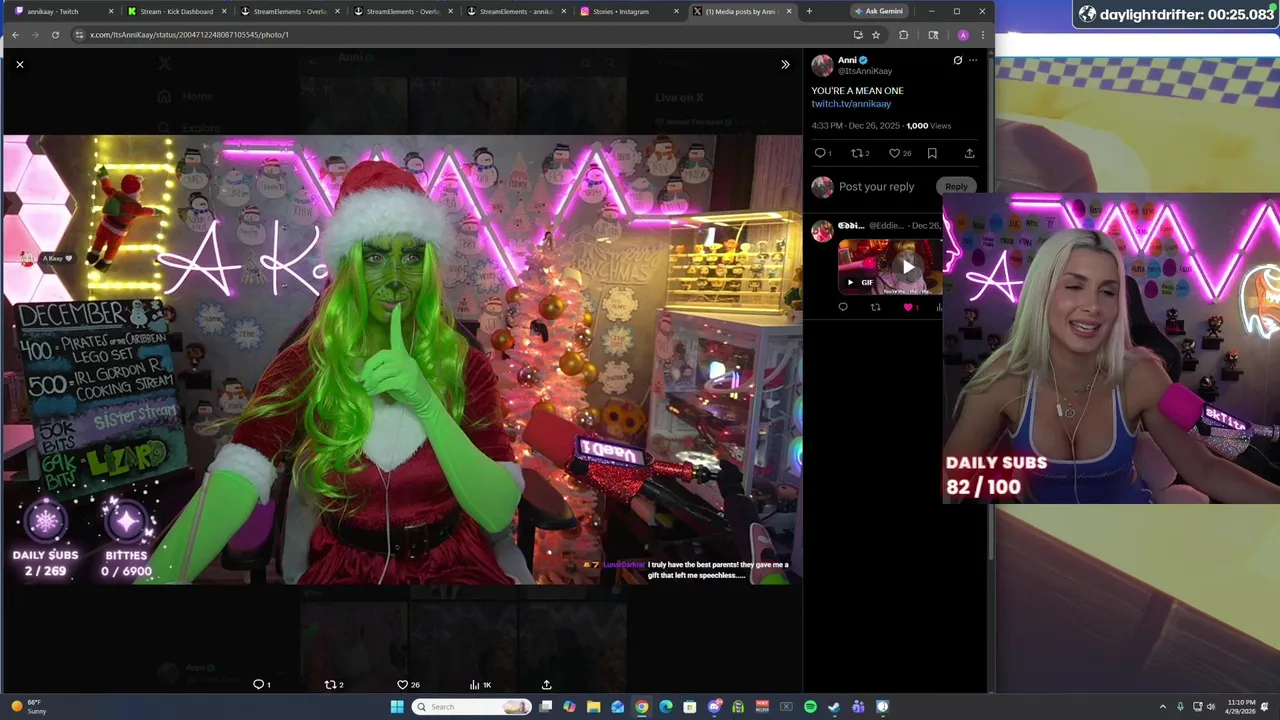The height and width of the screenshot is (720, 1280).
Task: Bookmark the post
Action: pyautogui.click(x=932, y=153)
